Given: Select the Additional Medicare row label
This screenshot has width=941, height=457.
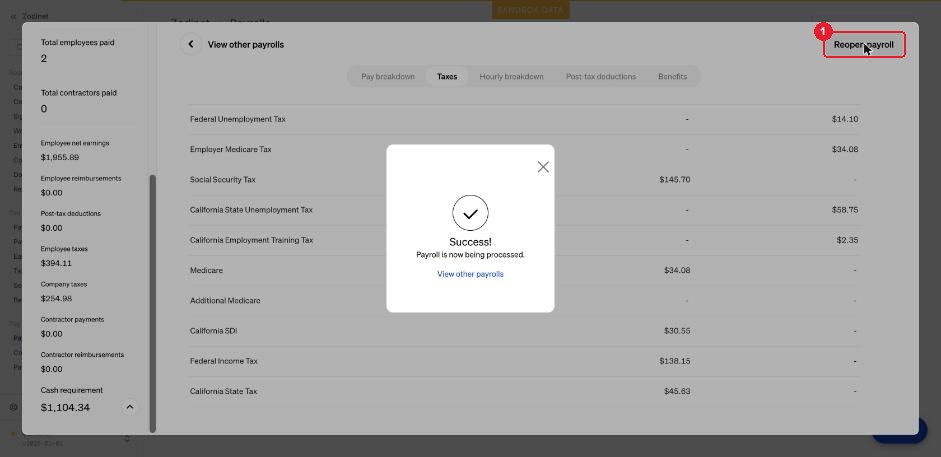Looking at the screenshot, I should pyautogui.click(x=225, y=300).
